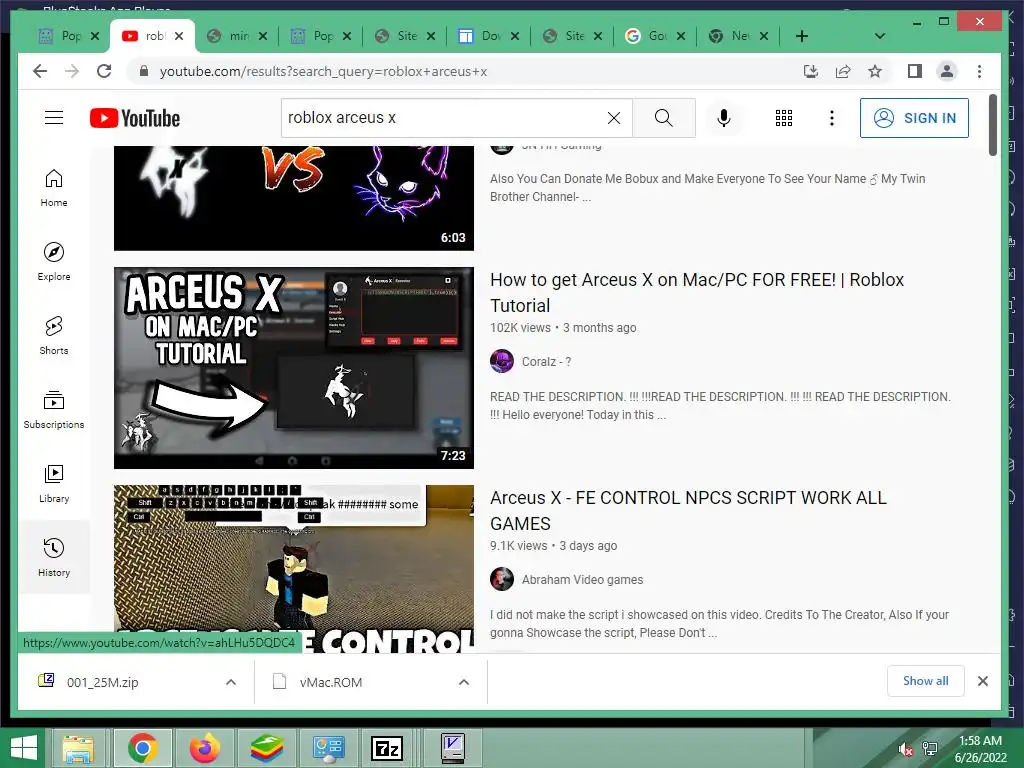Open Coralz channel link

tap(546, 361)
